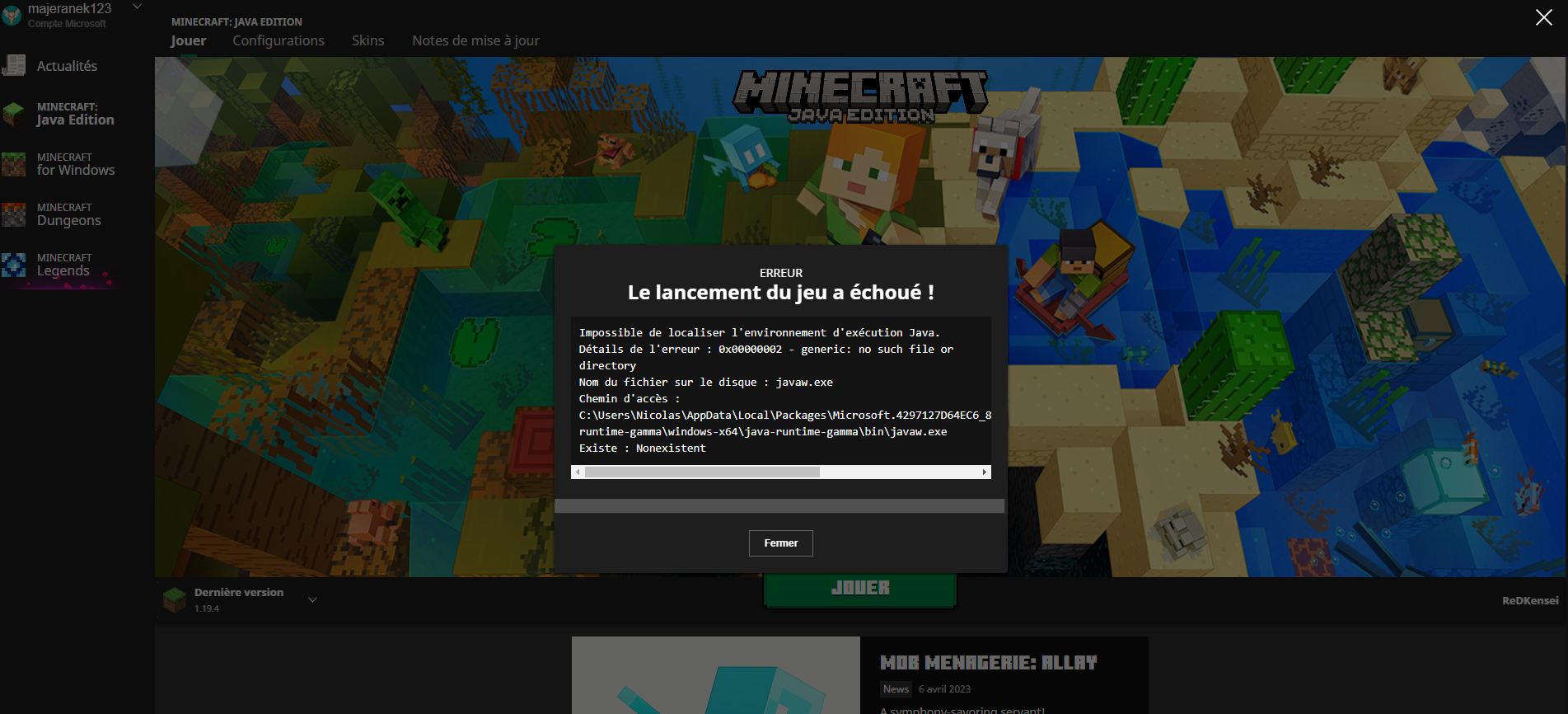
Task: Expand the Dernière version selector chevron
Action: coord(312,599)
